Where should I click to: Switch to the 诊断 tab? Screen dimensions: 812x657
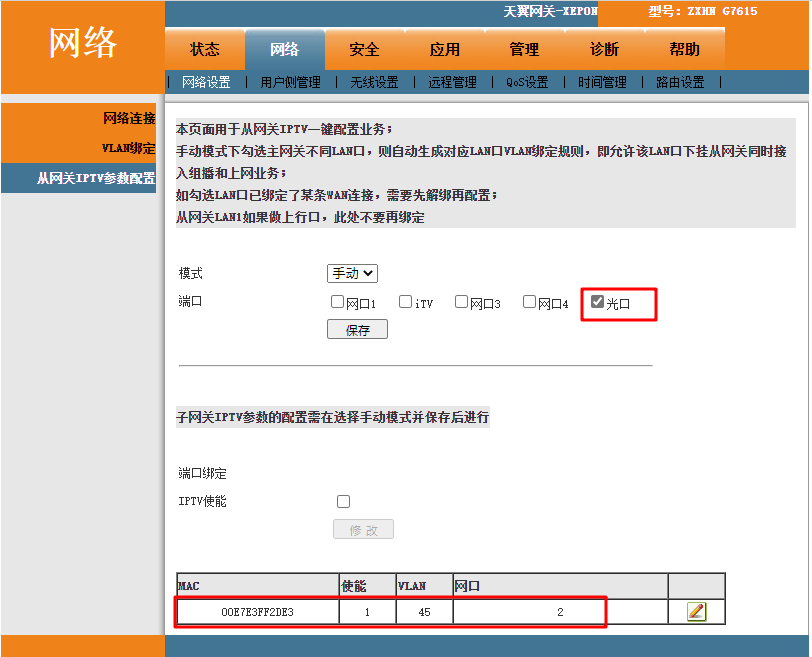click(x=604, y=49)
